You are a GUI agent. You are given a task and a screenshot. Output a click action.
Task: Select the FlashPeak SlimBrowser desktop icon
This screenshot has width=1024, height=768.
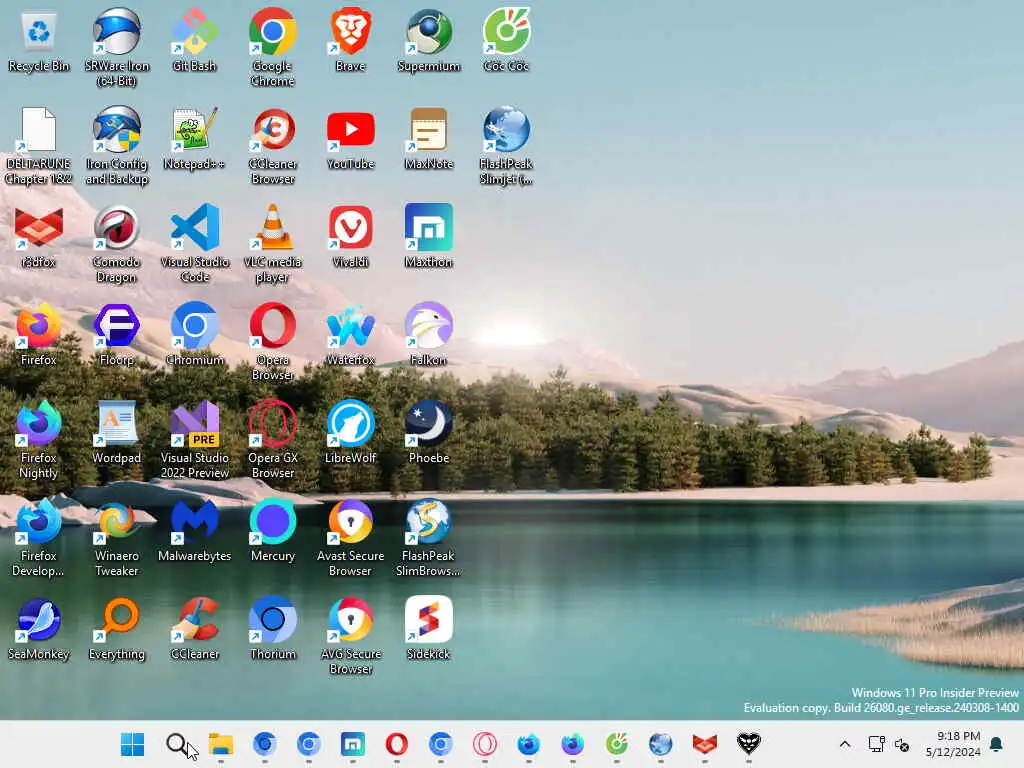pyautogui.click(x=429, y=537)
